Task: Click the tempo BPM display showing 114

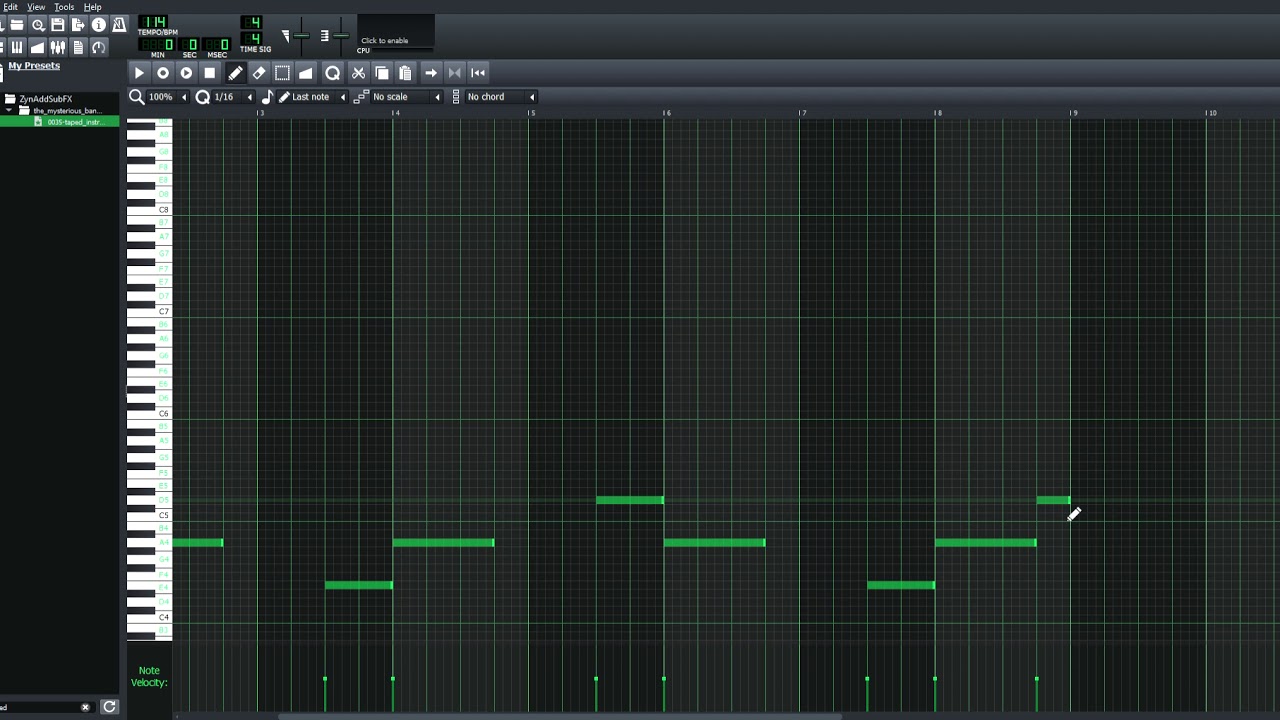Action: click(x=153, y=22)
